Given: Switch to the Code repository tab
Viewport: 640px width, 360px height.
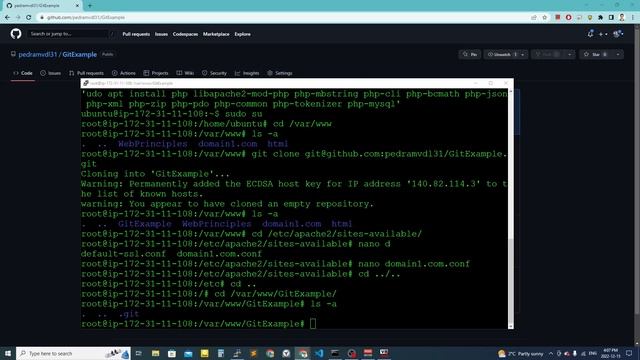Looking at the screenshot, I should 23,73.
